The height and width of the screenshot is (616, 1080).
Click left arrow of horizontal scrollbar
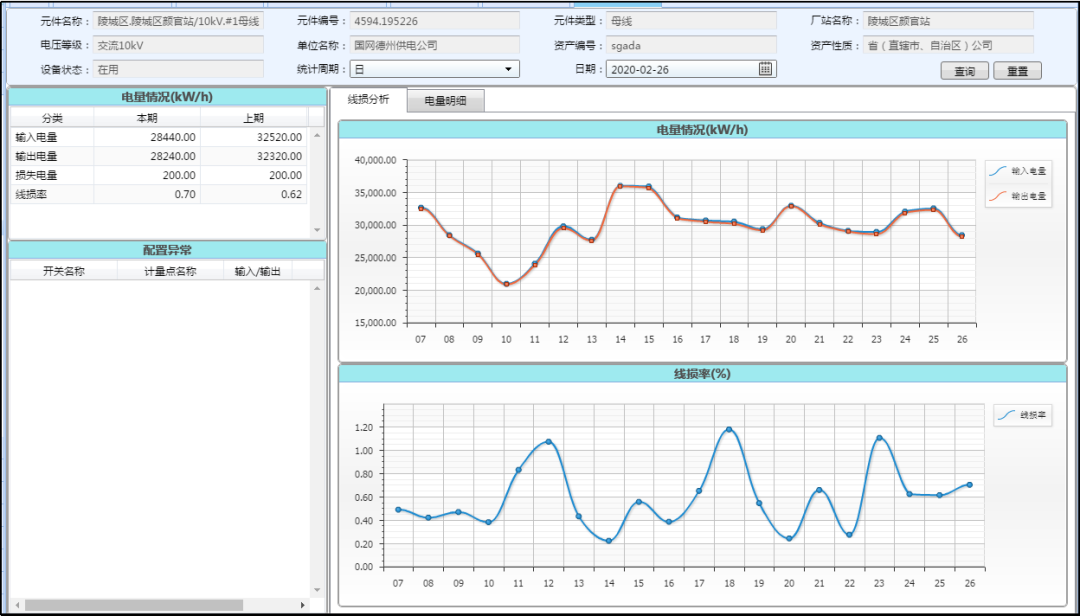point(17,605)
